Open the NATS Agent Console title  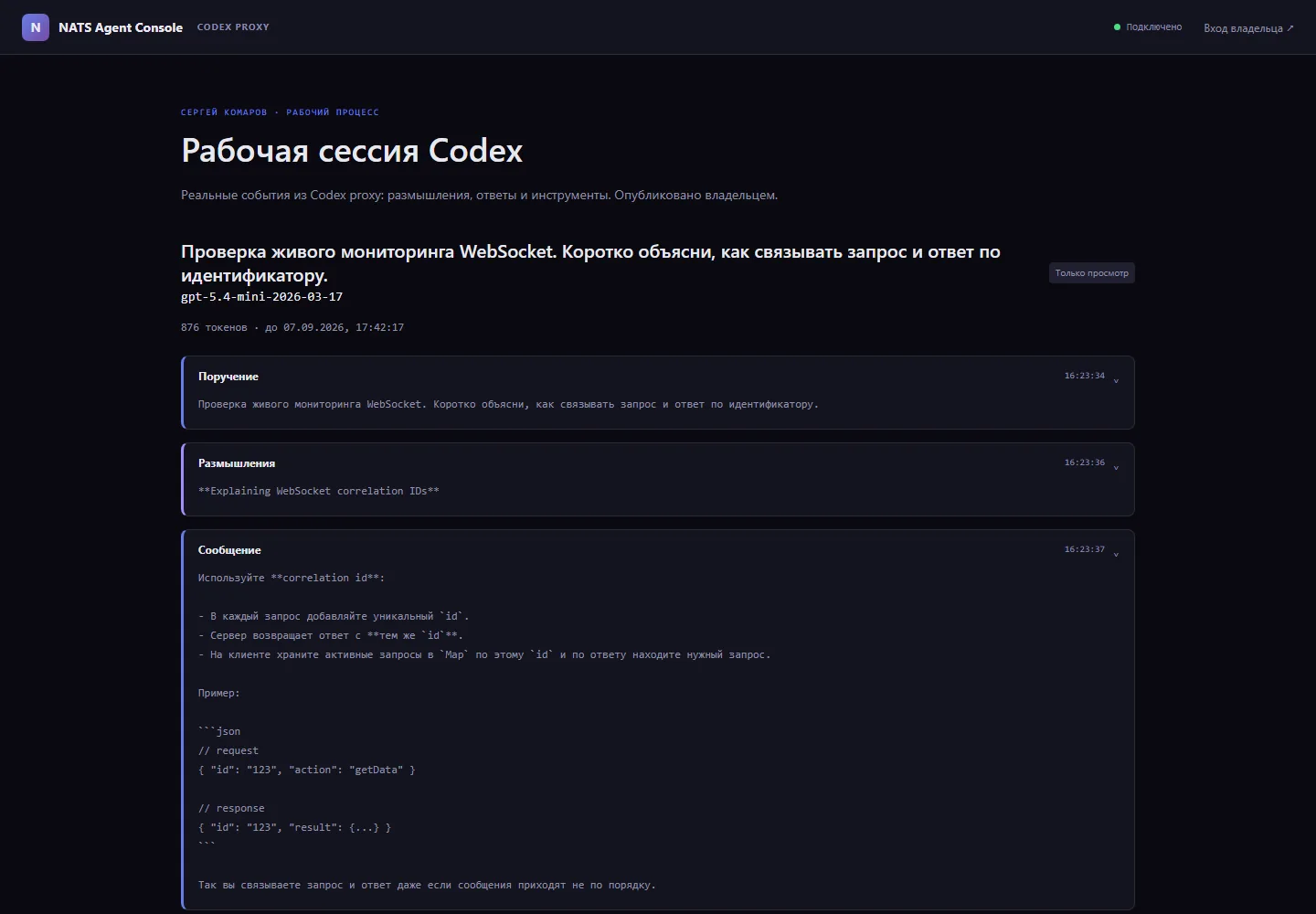tap(121, 27)
